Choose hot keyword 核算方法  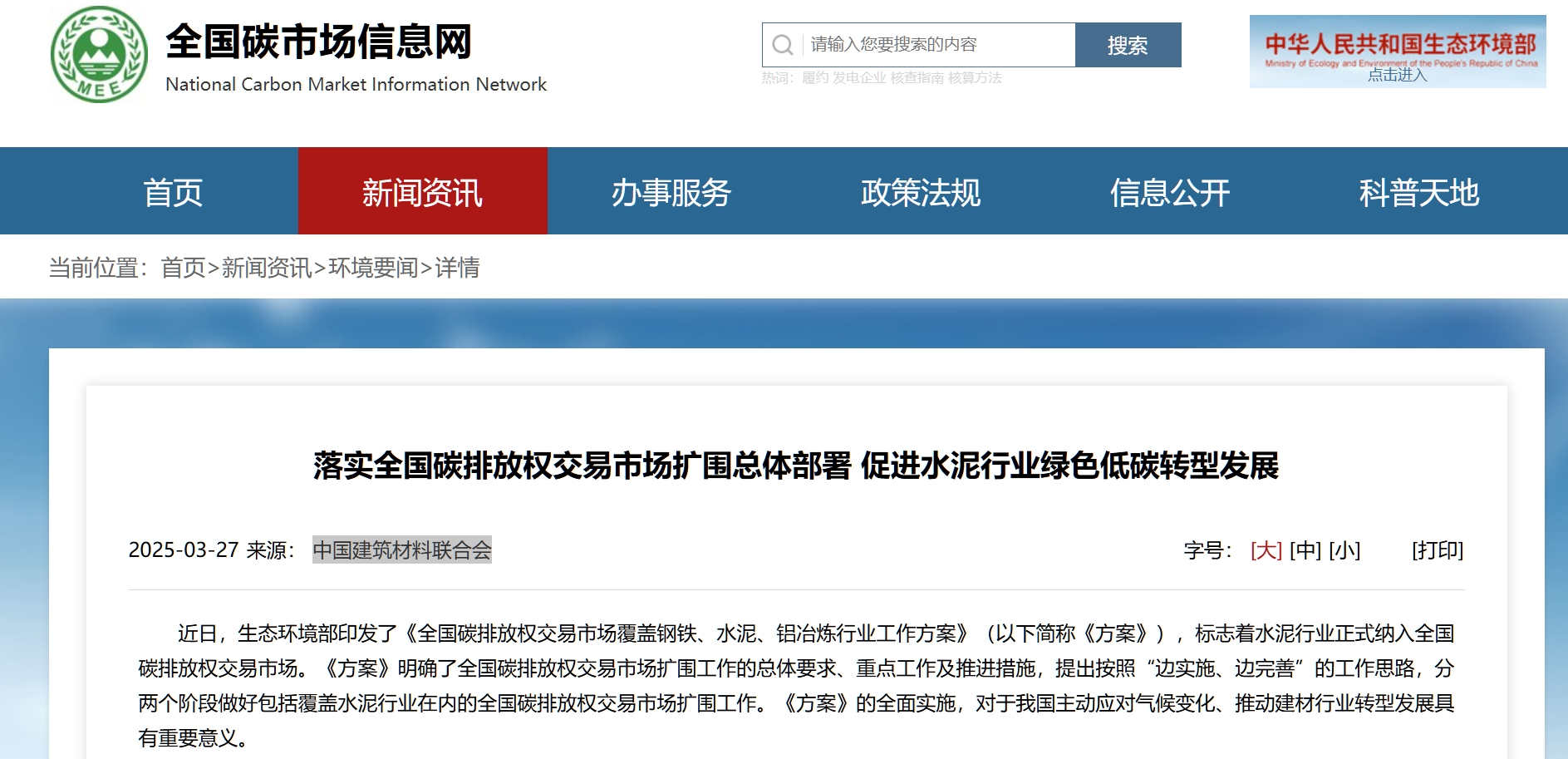[975, 78]
